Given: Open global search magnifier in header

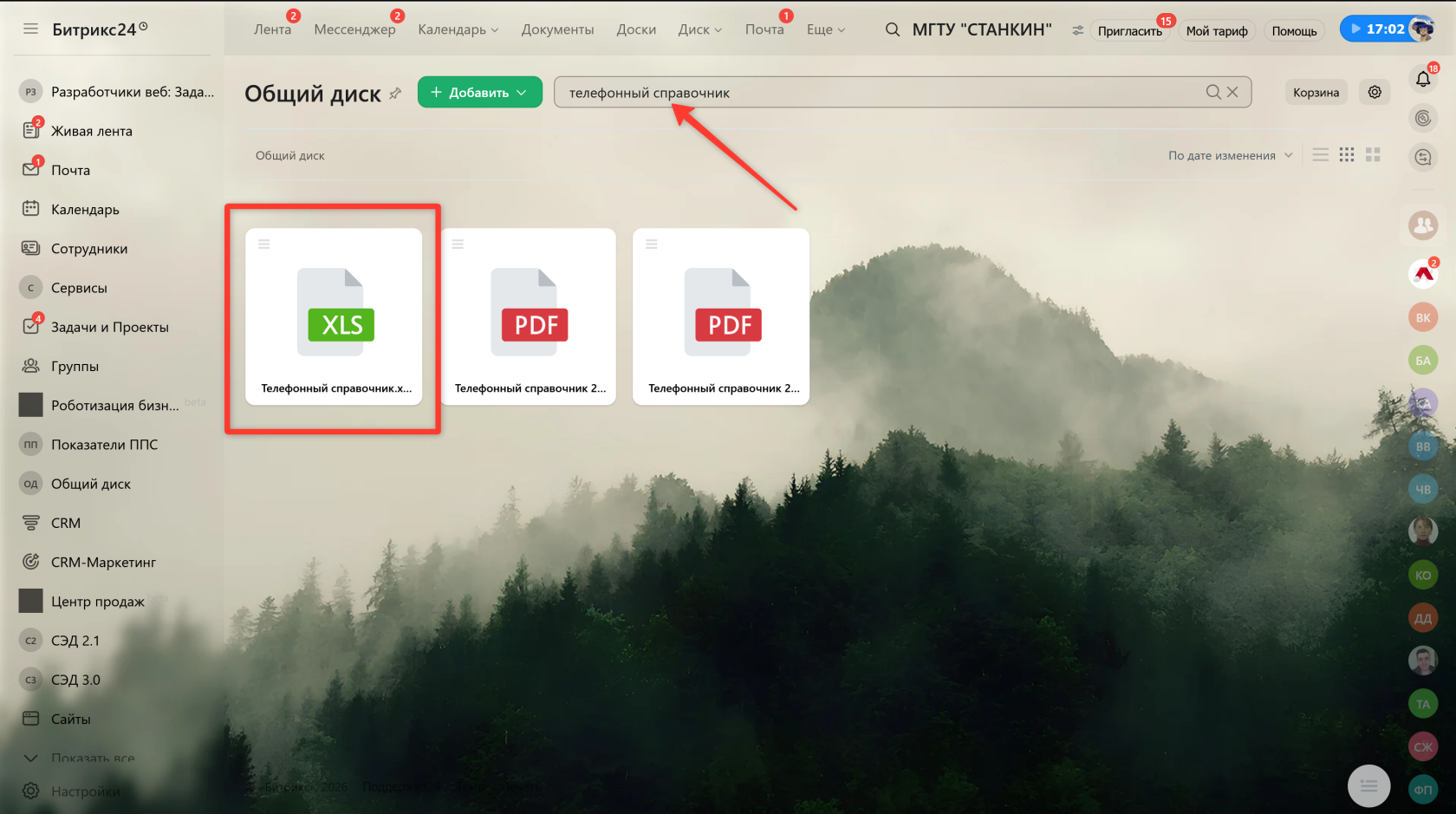Looking at the screenshot, I should coord(892,29).
